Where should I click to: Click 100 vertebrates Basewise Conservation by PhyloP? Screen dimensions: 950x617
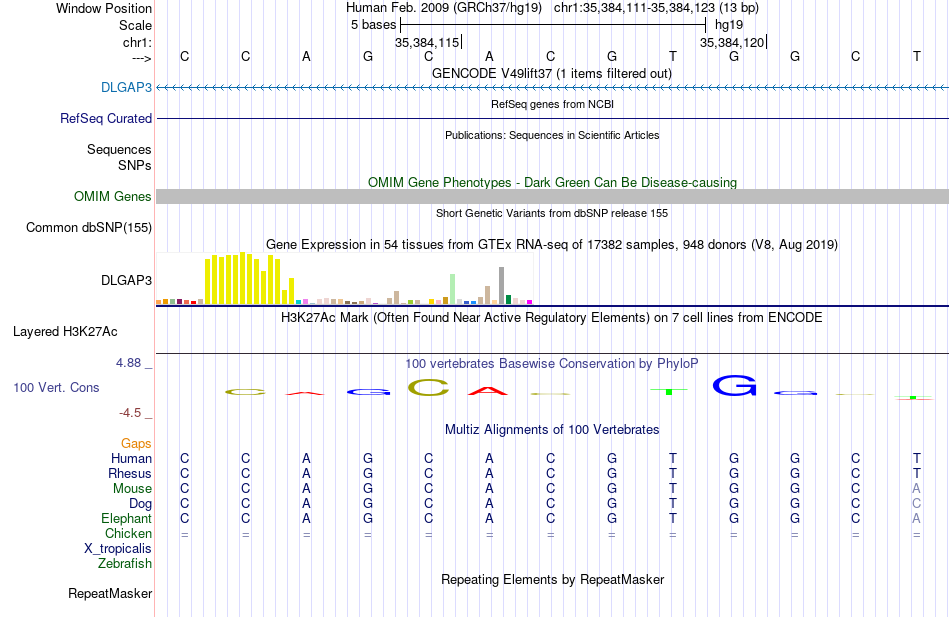click(x=552, y=364)
